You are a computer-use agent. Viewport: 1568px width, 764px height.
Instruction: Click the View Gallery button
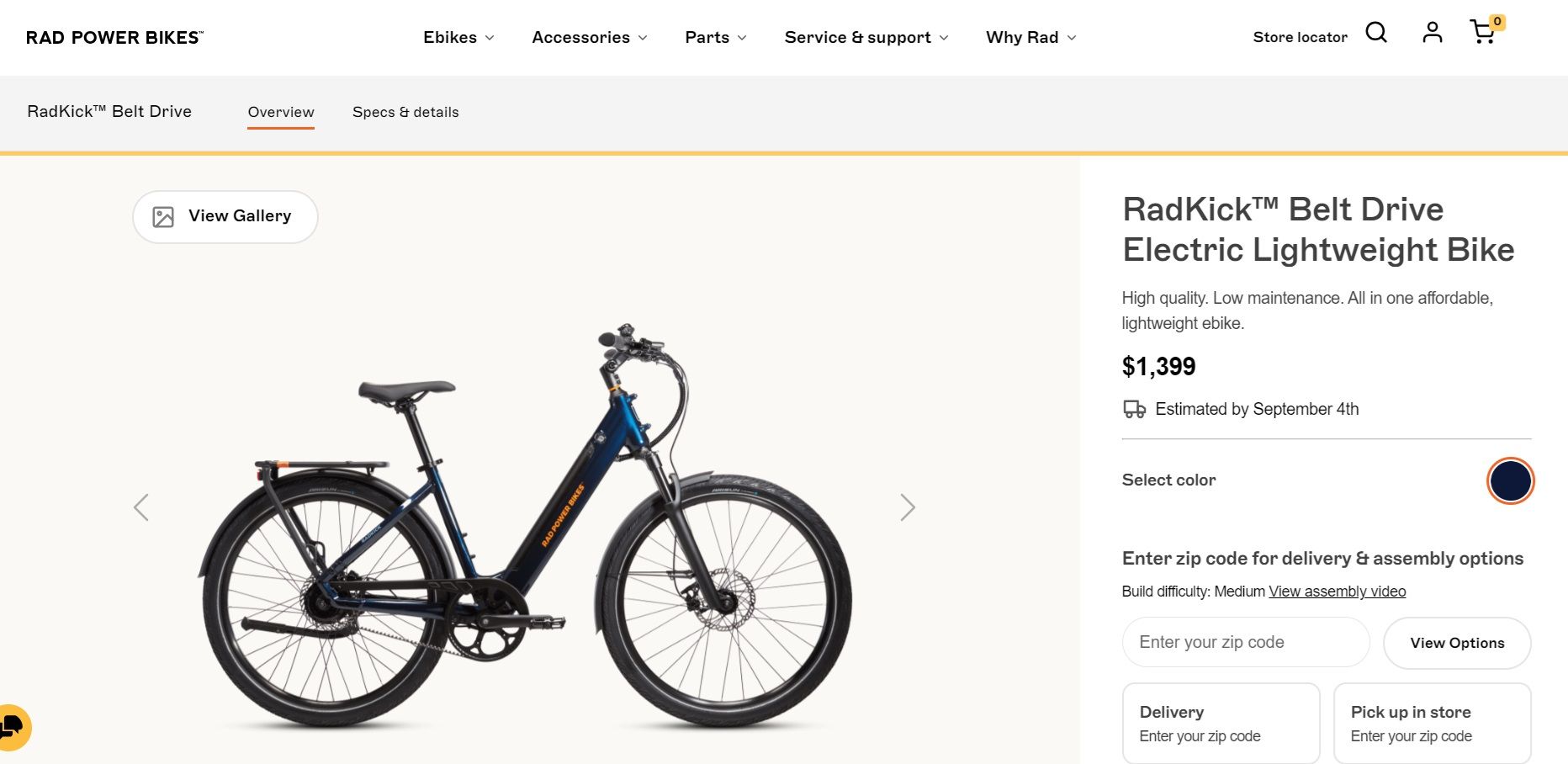coord(225,216)
